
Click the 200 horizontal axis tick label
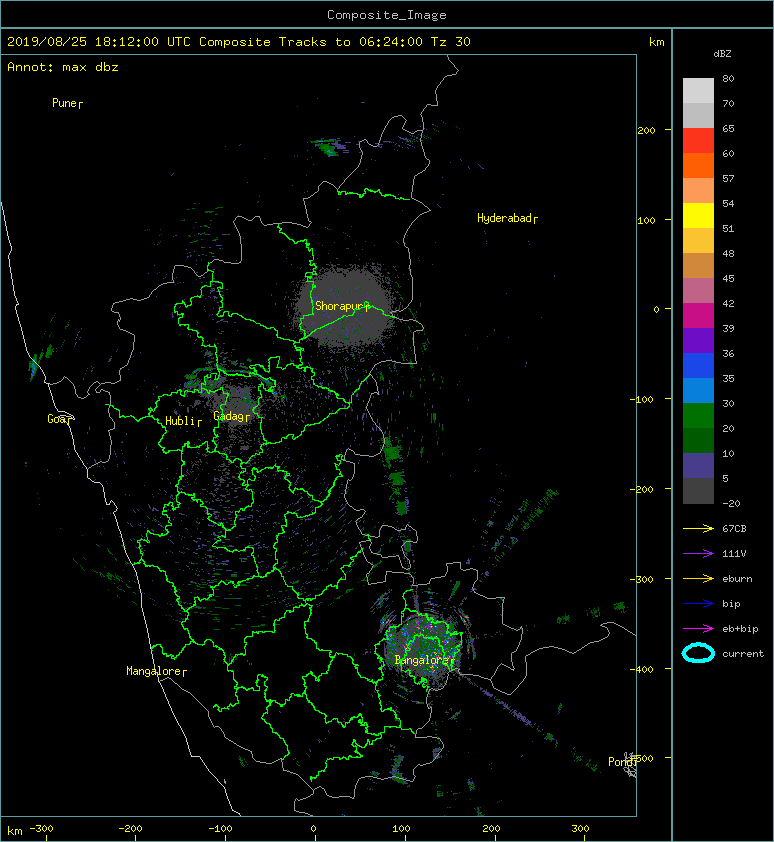(x=491, y=829)
